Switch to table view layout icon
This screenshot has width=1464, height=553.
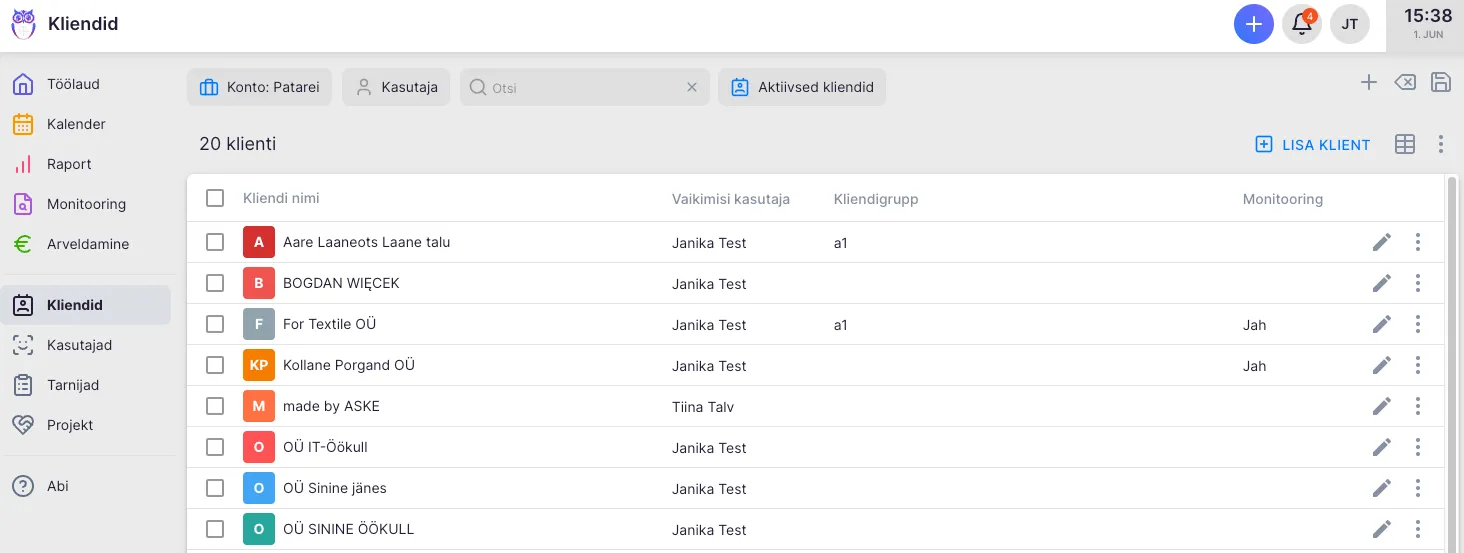(x=1405, y=145)
